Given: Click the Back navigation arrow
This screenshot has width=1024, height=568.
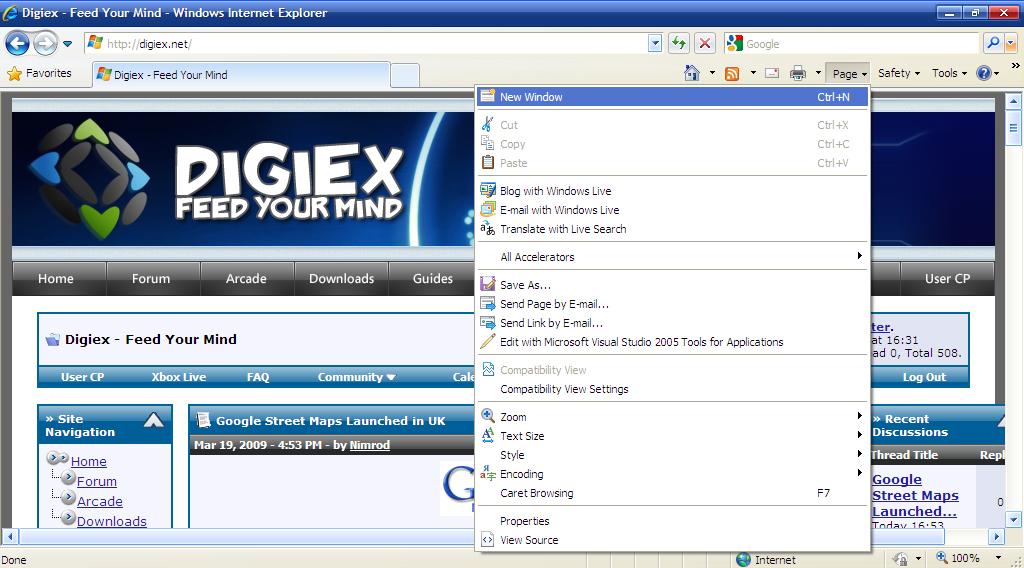Looking at the screenshot, I should [18, 44].
